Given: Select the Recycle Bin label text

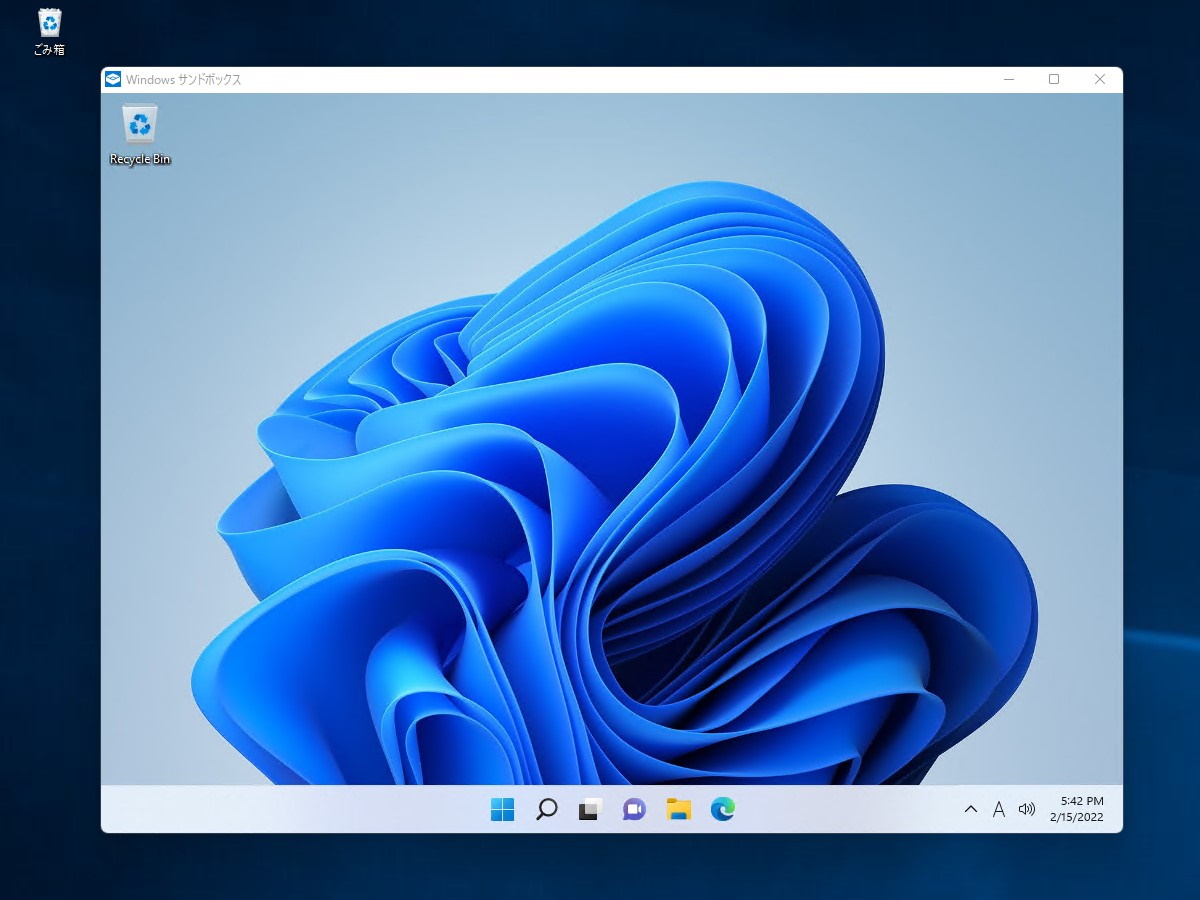Looking at the screenshot, I should click(140, 158).
